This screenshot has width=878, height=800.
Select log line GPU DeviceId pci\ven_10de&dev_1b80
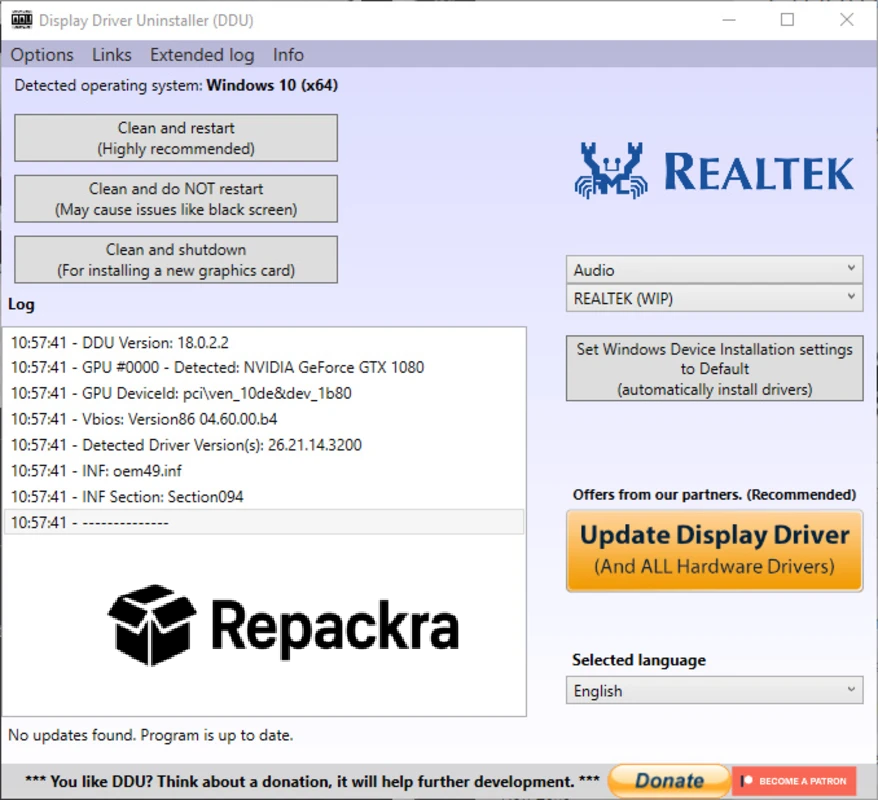(264, 394)
